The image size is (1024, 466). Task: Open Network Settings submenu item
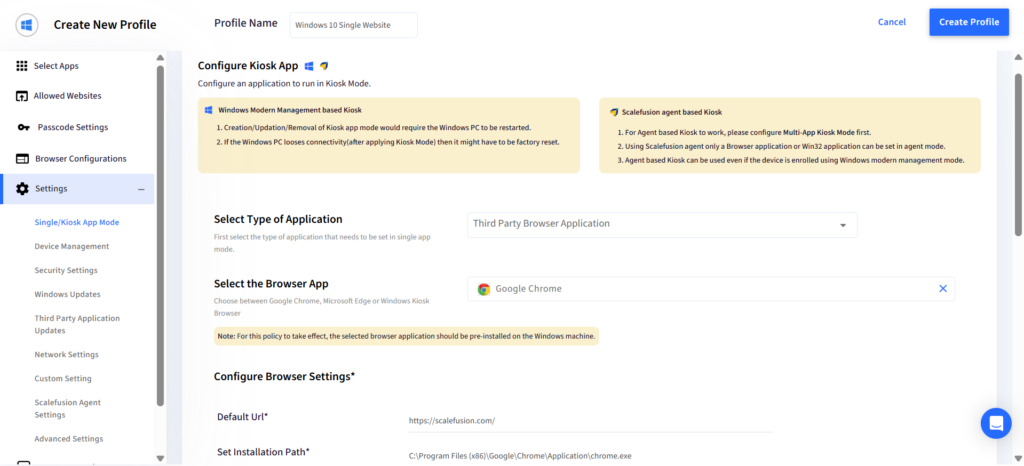point(67,354)
